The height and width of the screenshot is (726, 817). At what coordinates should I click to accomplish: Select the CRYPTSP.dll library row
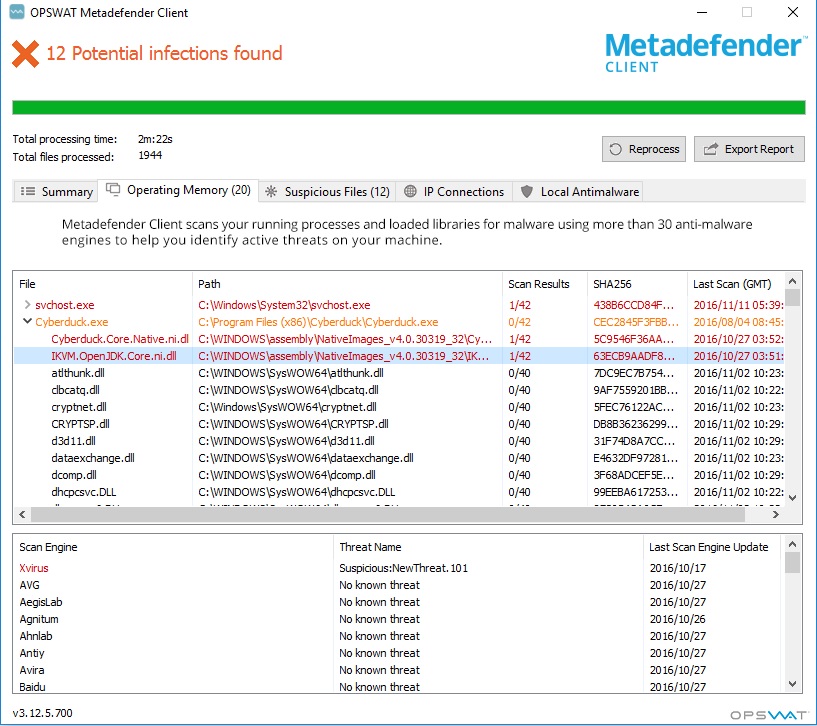(x=399, y=424)
